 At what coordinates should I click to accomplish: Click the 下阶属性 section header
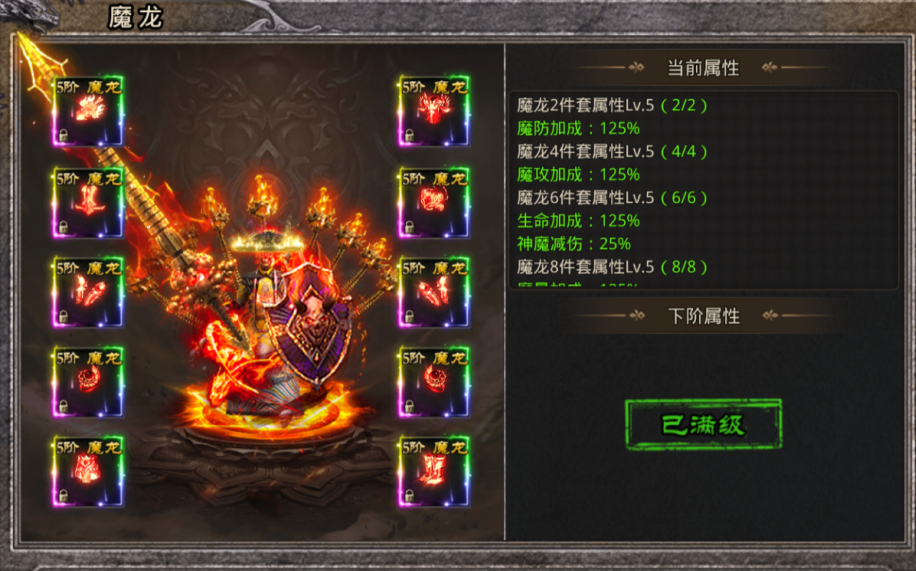click(703, 316)
